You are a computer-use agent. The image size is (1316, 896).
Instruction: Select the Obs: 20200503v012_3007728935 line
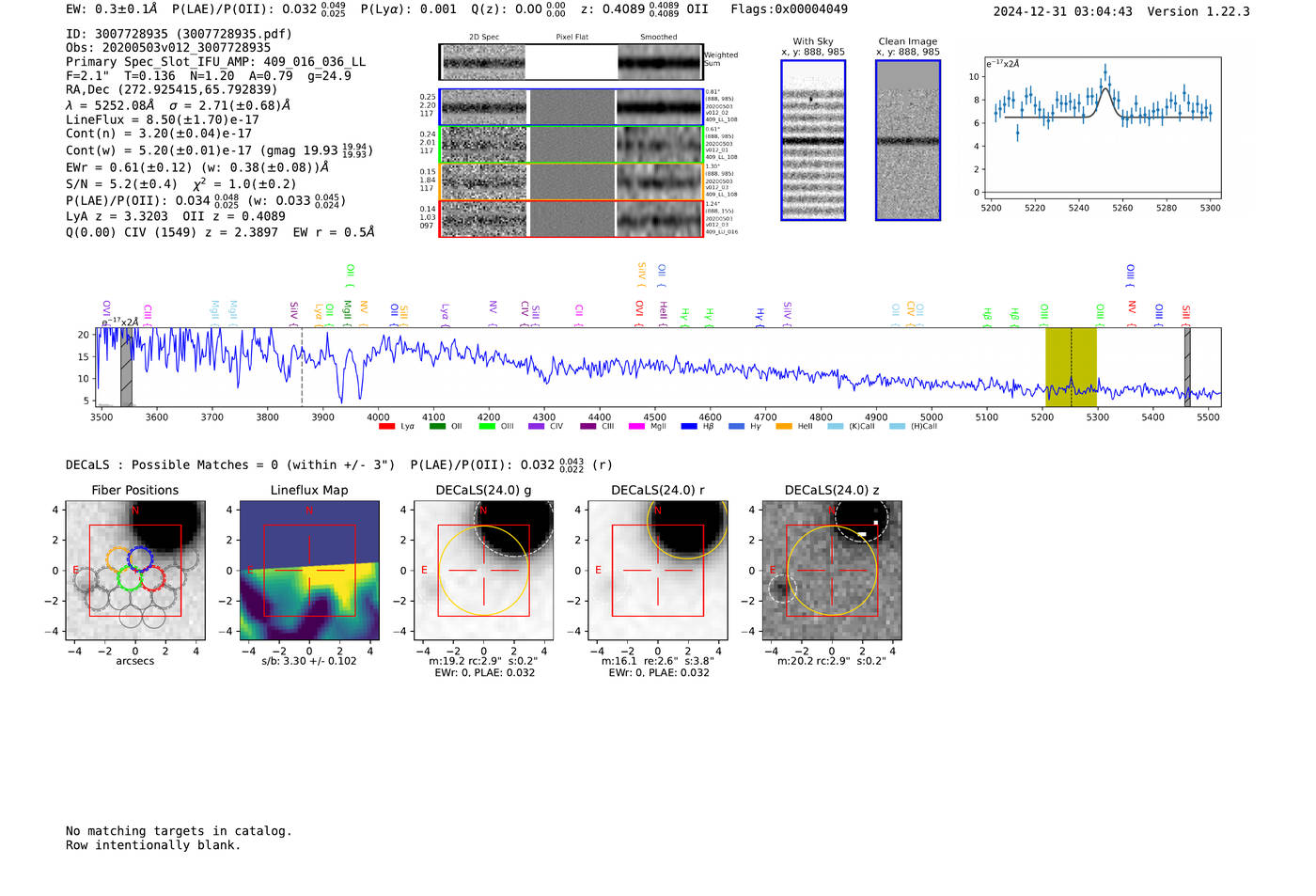[168, 48]
